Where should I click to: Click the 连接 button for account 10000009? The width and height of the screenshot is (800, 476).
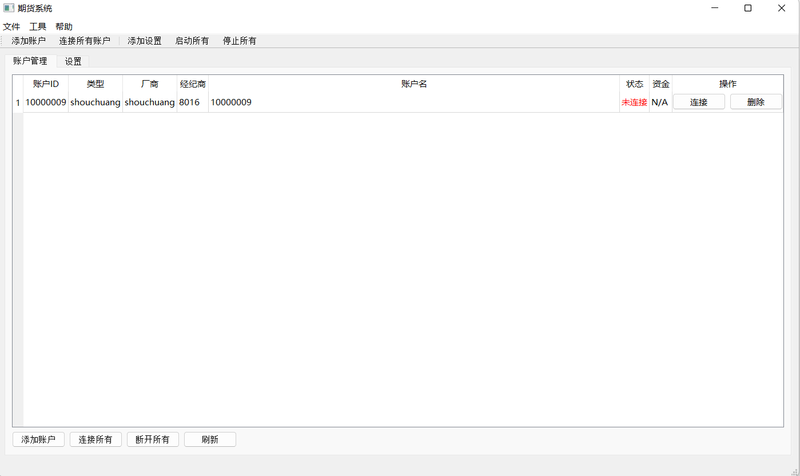click(x=698, y=102)
